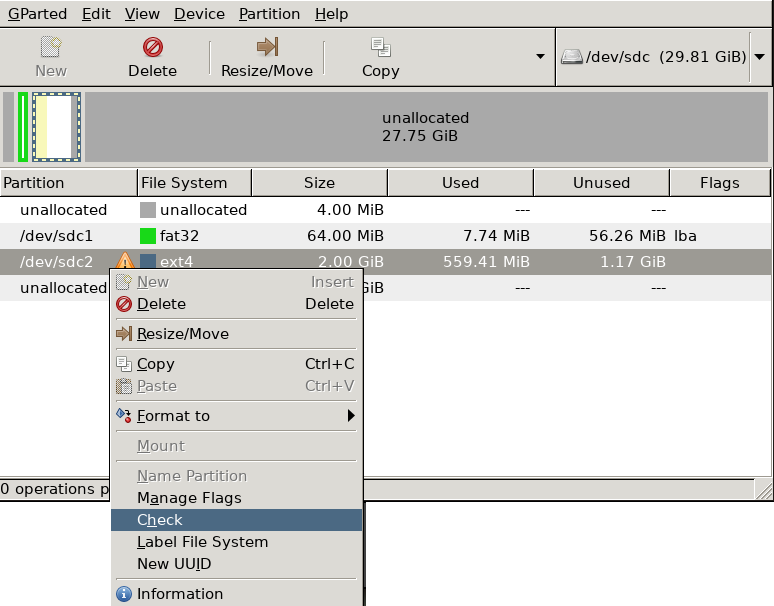This screenshot has width=774, height=606.
Task: Sort by the Unused column header
Action: (601, 183)
